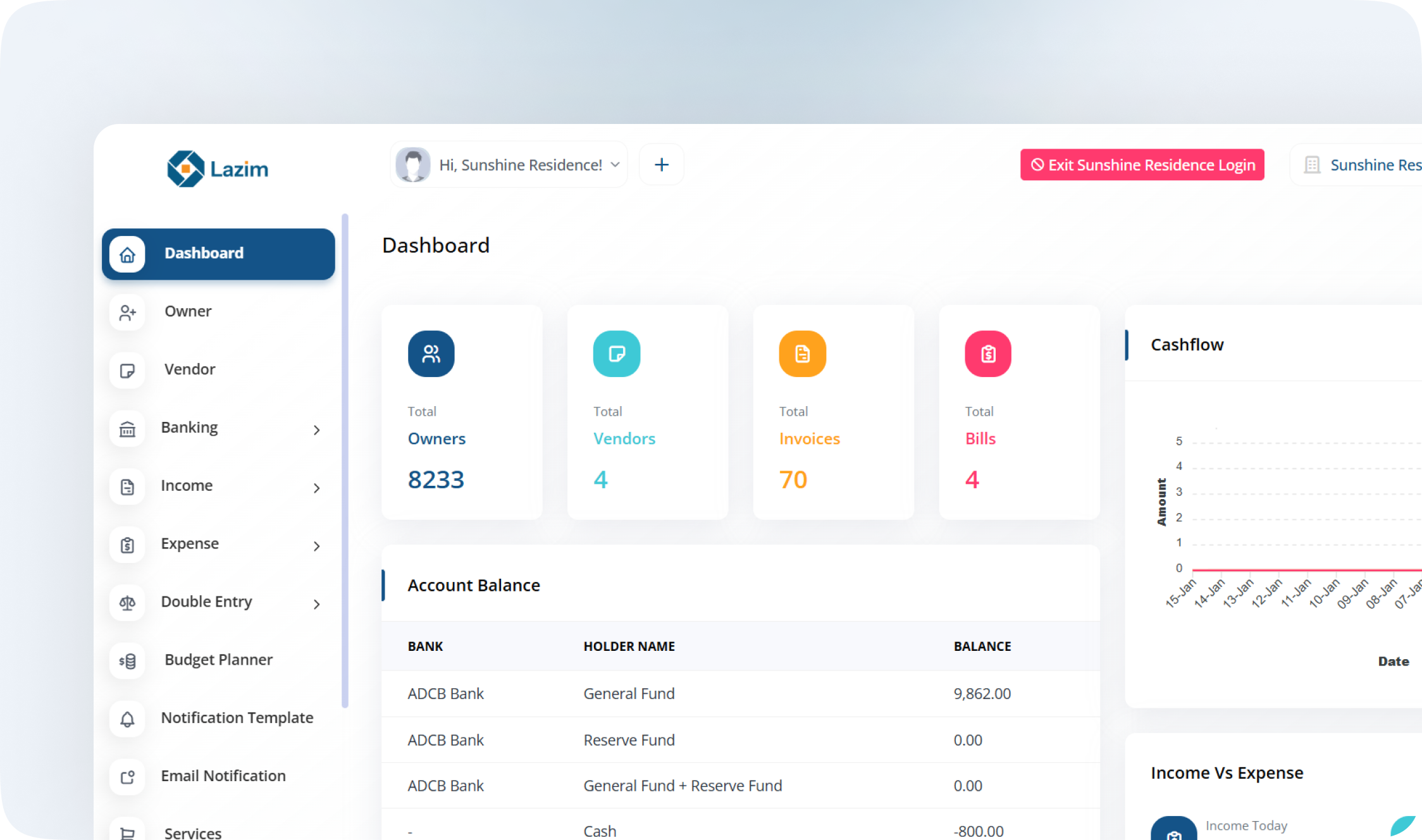The width and height of the screenshot is (1422, 840).
Task: Click the pink Total Bills icon
Action: tap(987, 354)
